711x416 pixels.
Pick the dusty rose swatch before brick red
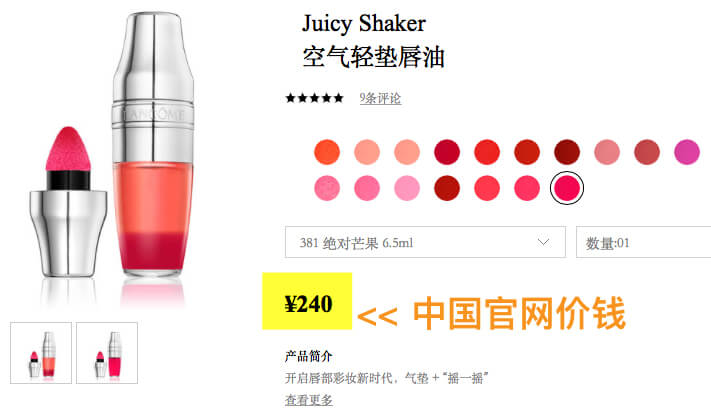pyautogui.click(x=607, y=152)
